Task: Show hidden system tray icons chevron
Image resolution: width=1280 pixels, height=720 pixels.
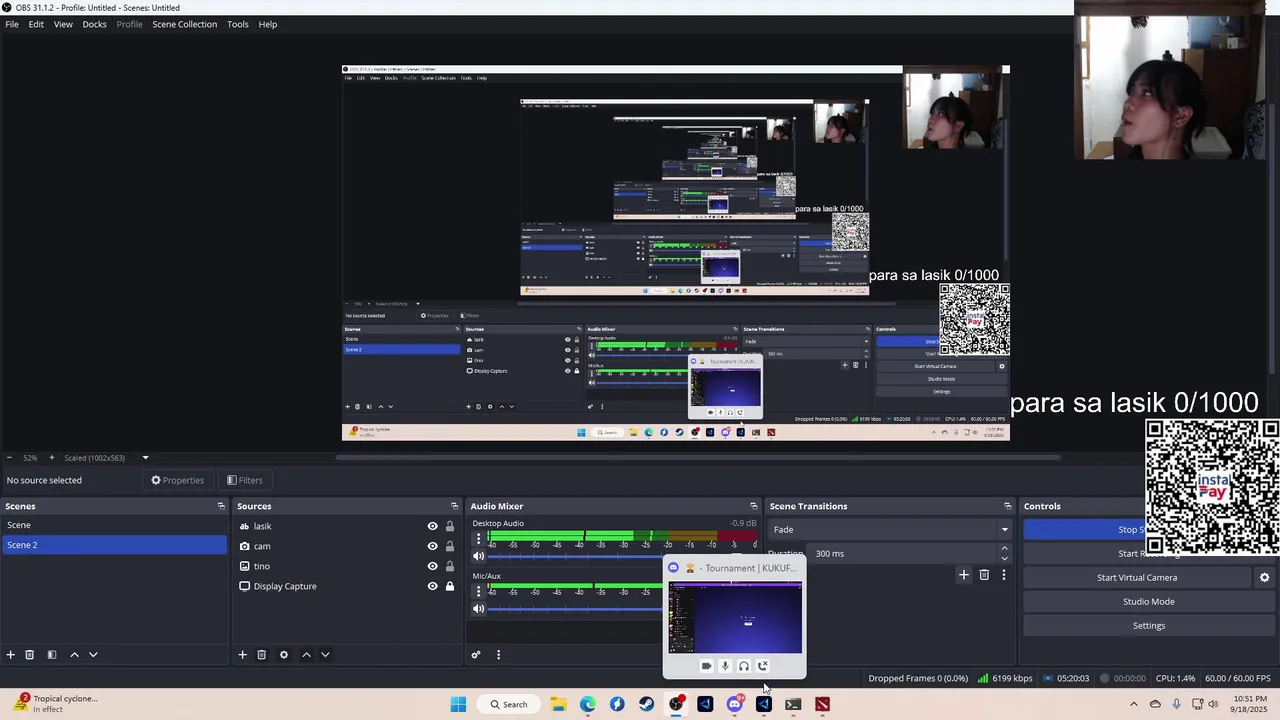Action: [x=1133, y=704]
